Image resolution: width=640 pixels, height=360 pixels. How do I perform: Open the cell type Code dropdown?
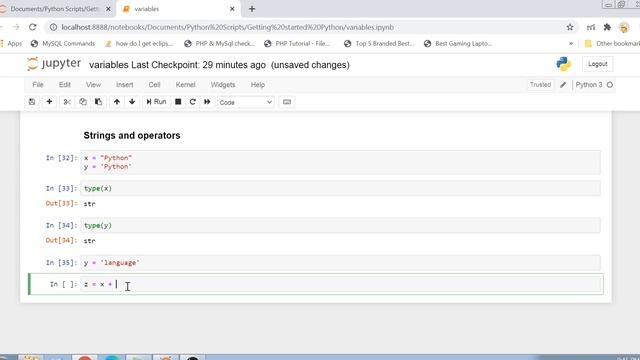coord(246,102)
